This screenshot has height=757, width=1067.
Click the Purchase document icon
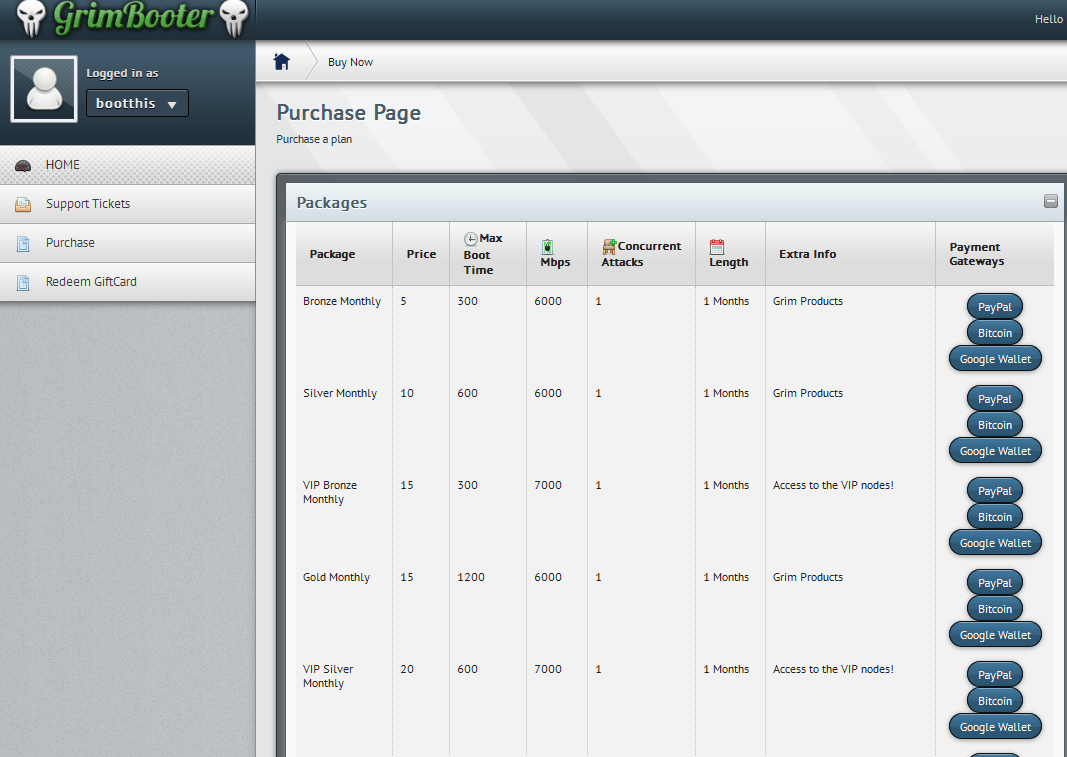[x=23, y=244]
